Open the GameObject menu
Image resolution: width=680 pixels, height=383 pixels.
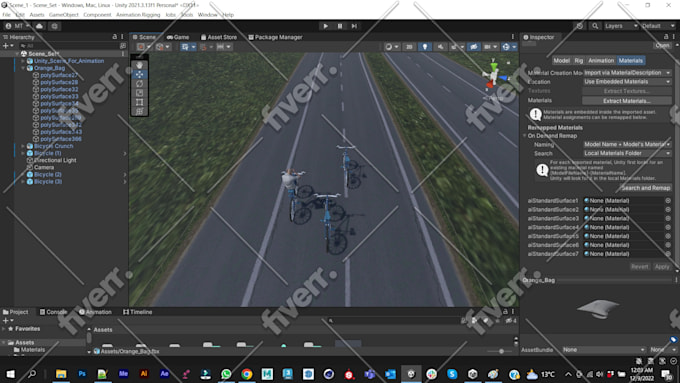pos(63,15)
